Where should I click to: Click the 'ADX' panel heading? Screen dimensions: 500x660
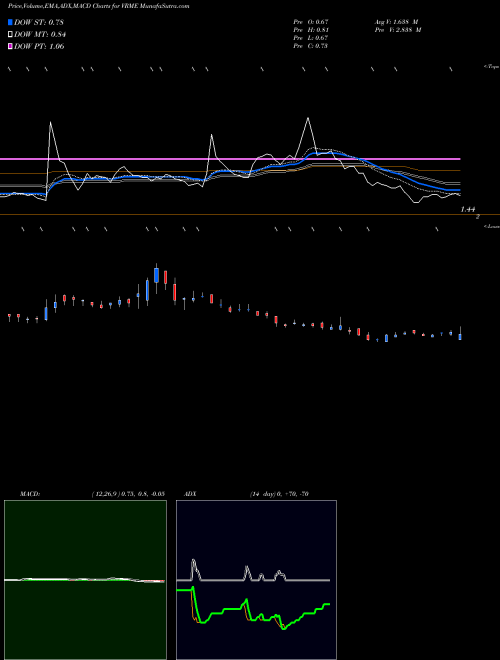pyautogui.click(x=191, y=494)
